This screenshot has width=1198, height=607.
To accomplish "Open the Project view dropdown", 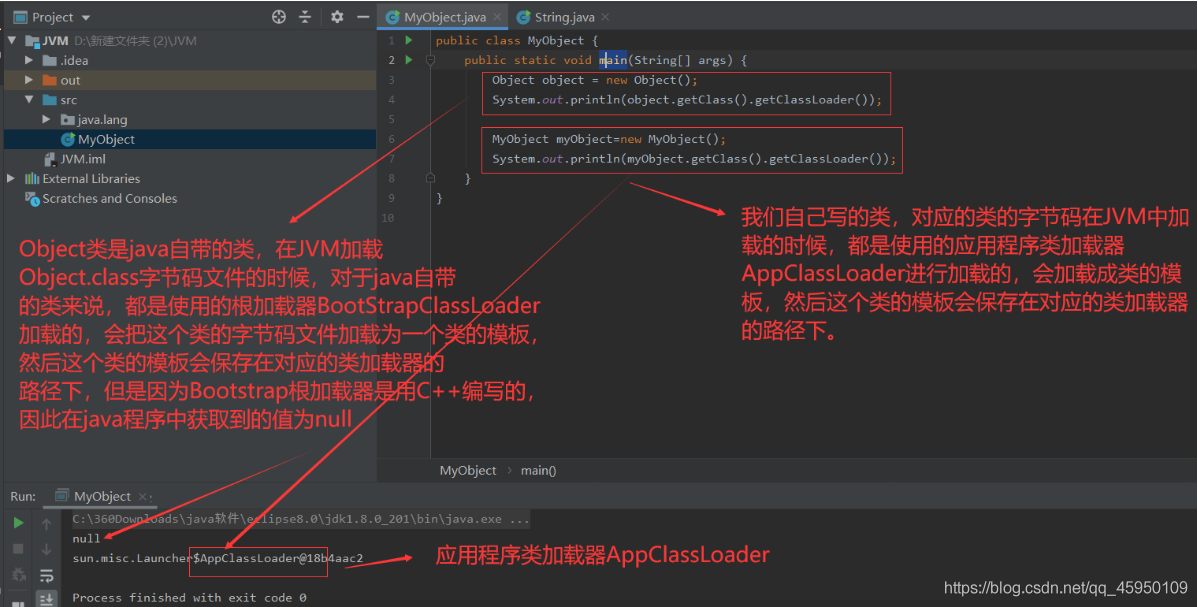I will tap(85, 17).
